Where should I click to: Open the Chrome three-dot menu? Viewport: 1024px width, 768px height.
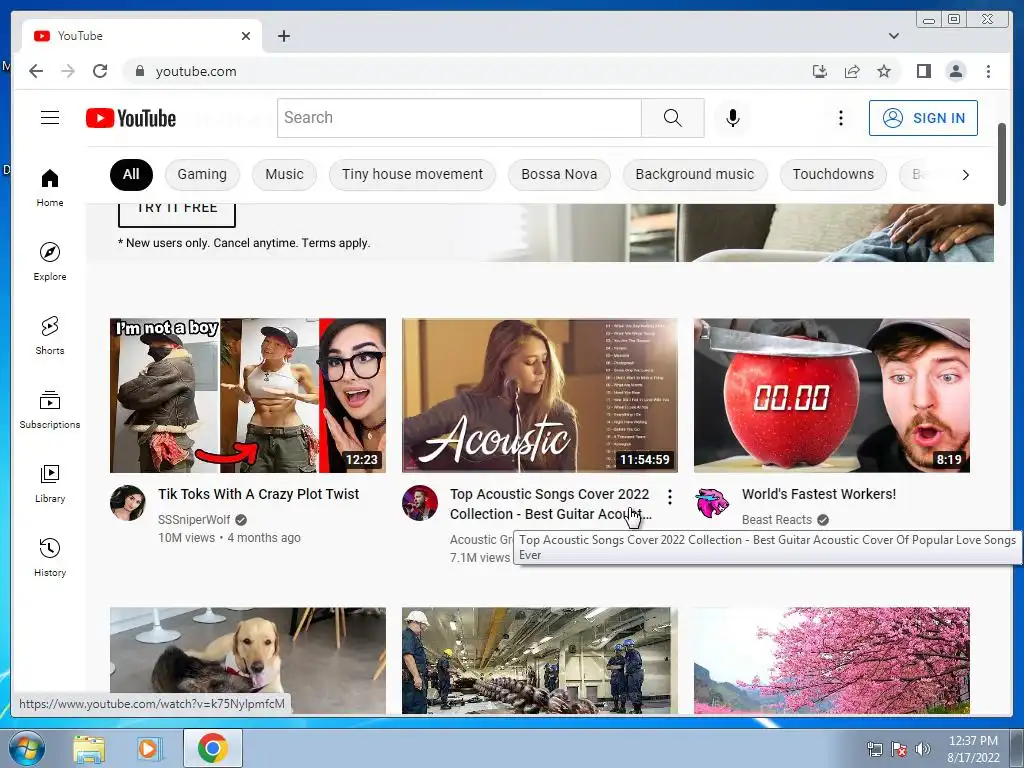988,71
